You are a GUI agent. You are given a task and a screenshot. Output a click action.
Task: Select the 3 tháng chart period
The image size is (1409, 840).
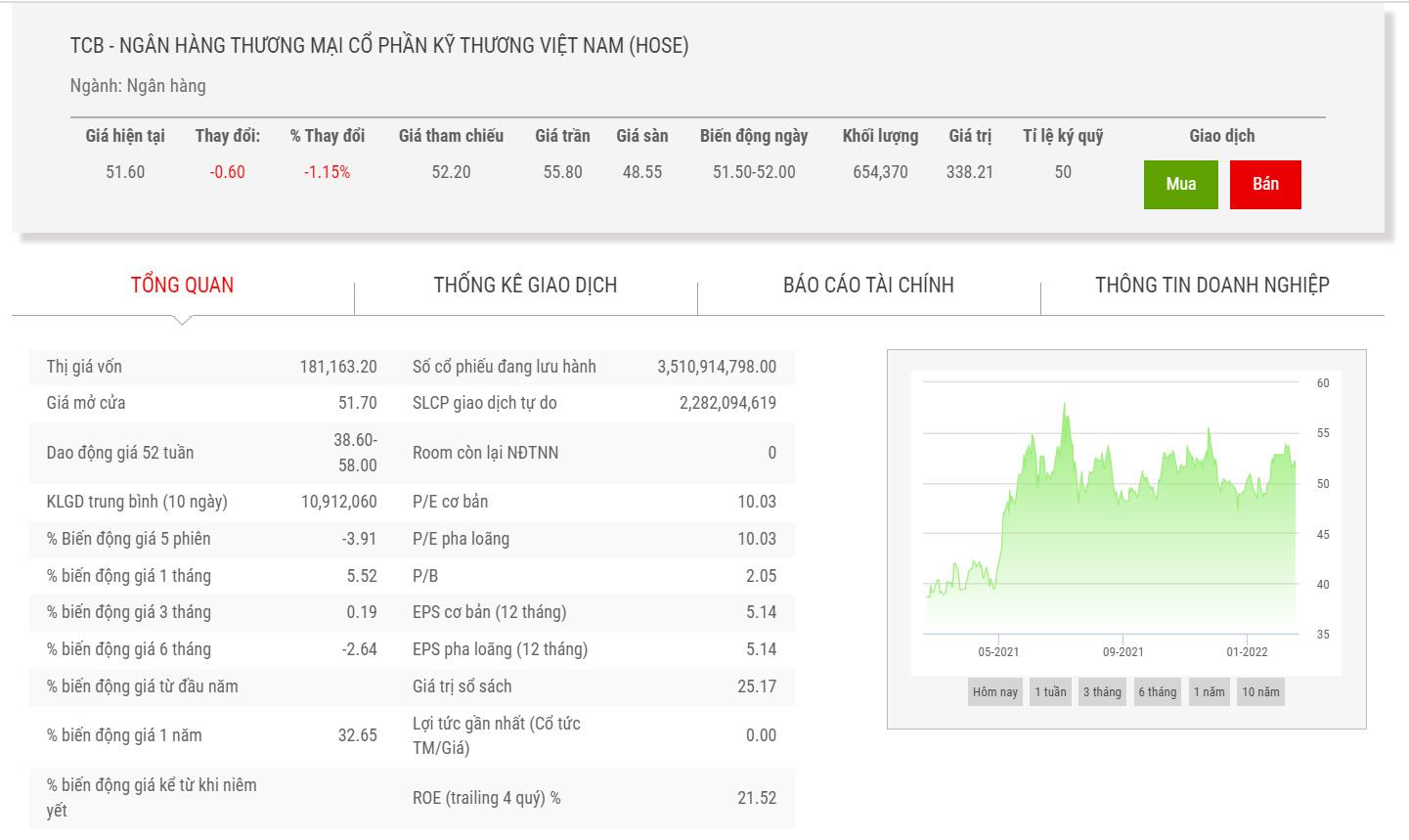pos(1102,692)
